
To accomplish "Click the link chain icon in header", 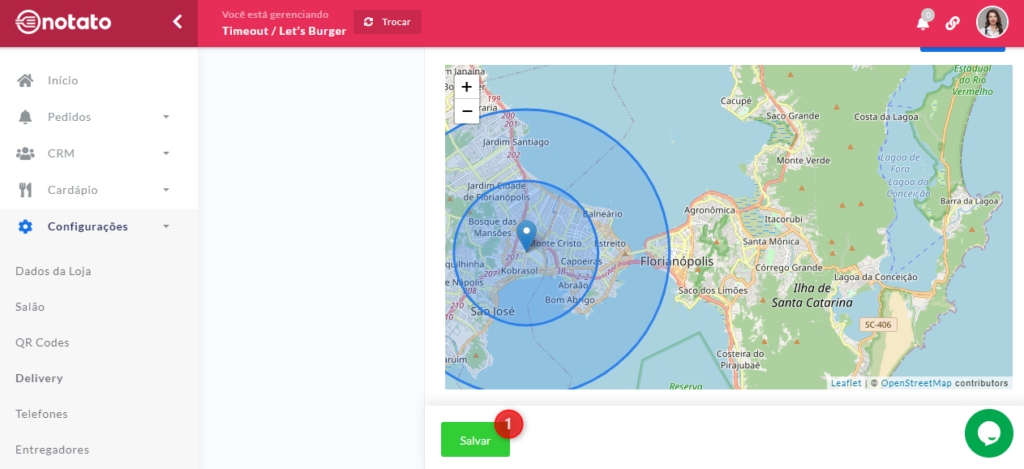I will click(x=952, y=23).
